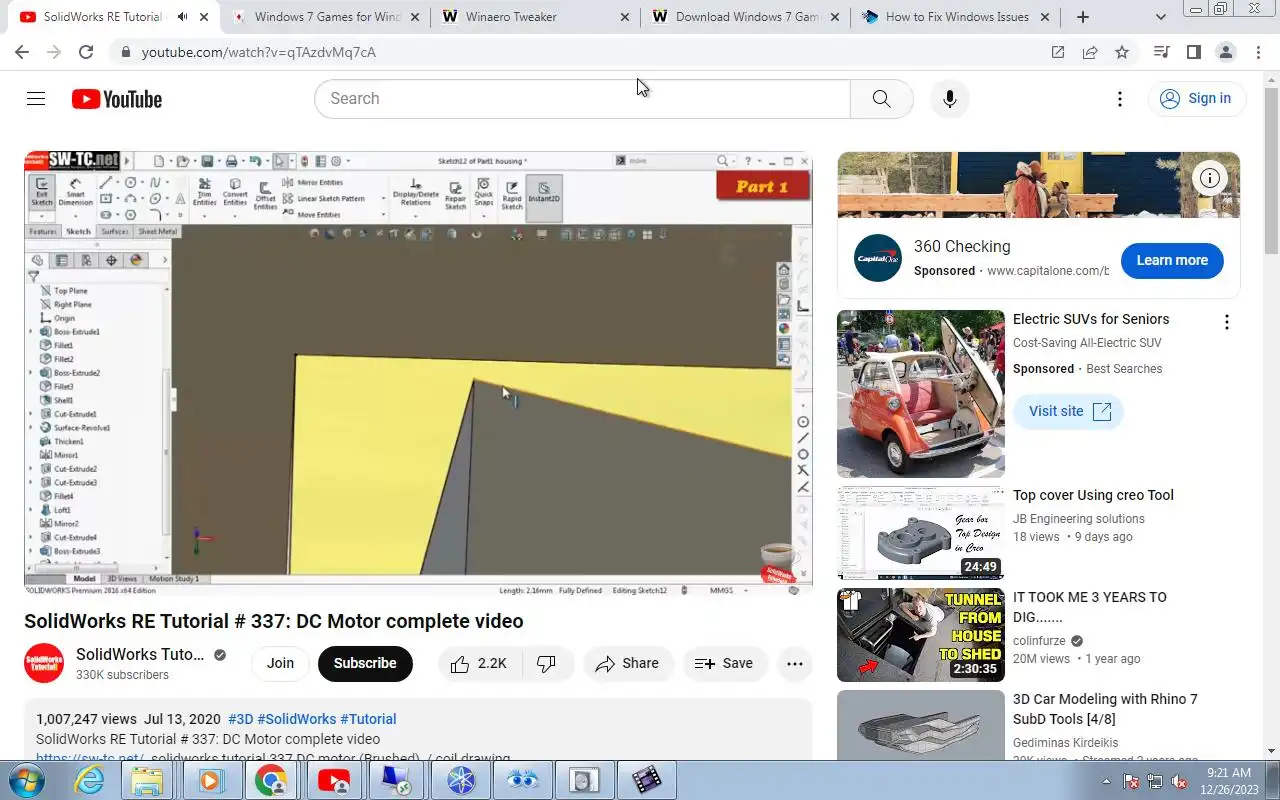Open the SolidWorks Tutorial channel avatar
1280x800 pixels.
(44, 663)
